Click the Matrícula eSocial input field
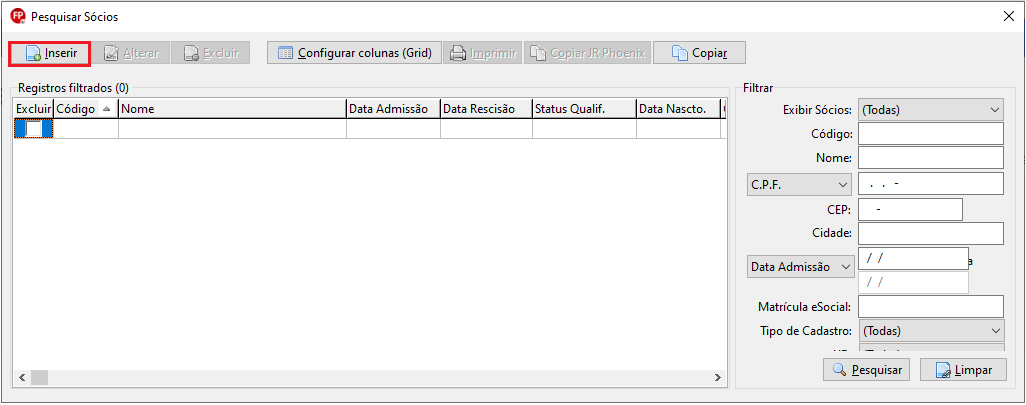The height and width of the screenshot is (405, 1026). [x=930, y=306]
